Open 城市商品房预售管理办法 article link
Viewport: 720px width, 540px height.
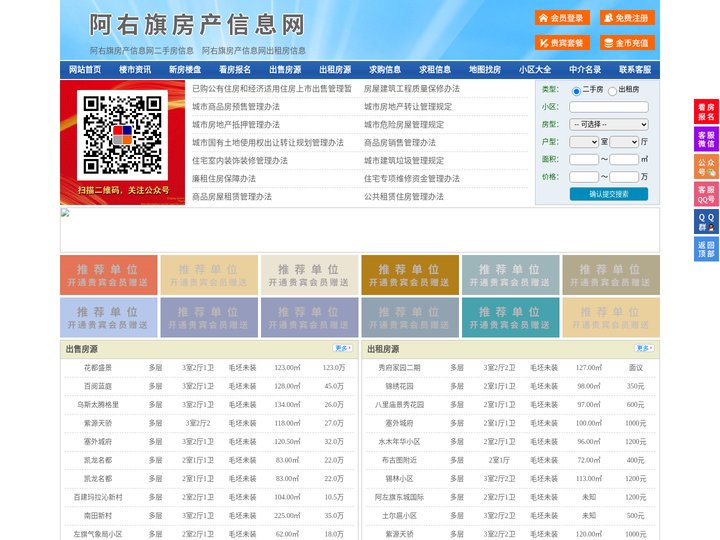pos(236,107)
